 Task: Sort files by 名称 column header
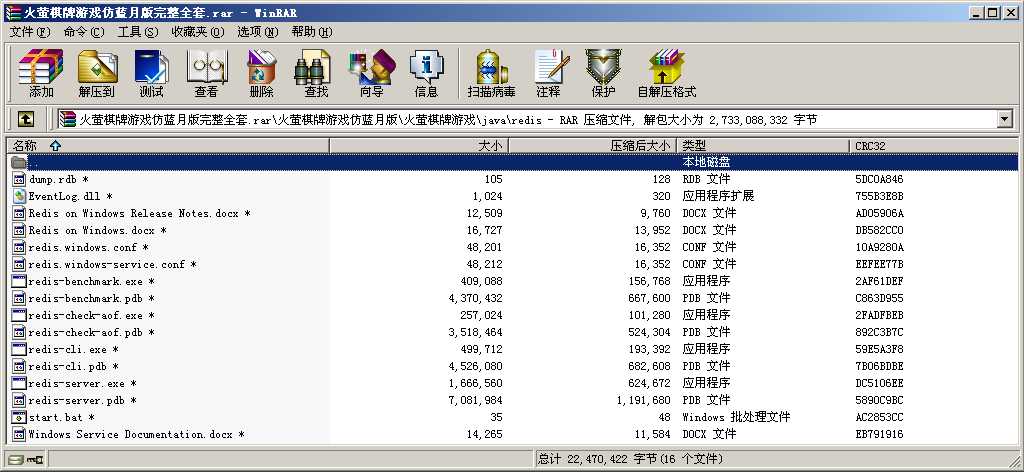point(168,146)
